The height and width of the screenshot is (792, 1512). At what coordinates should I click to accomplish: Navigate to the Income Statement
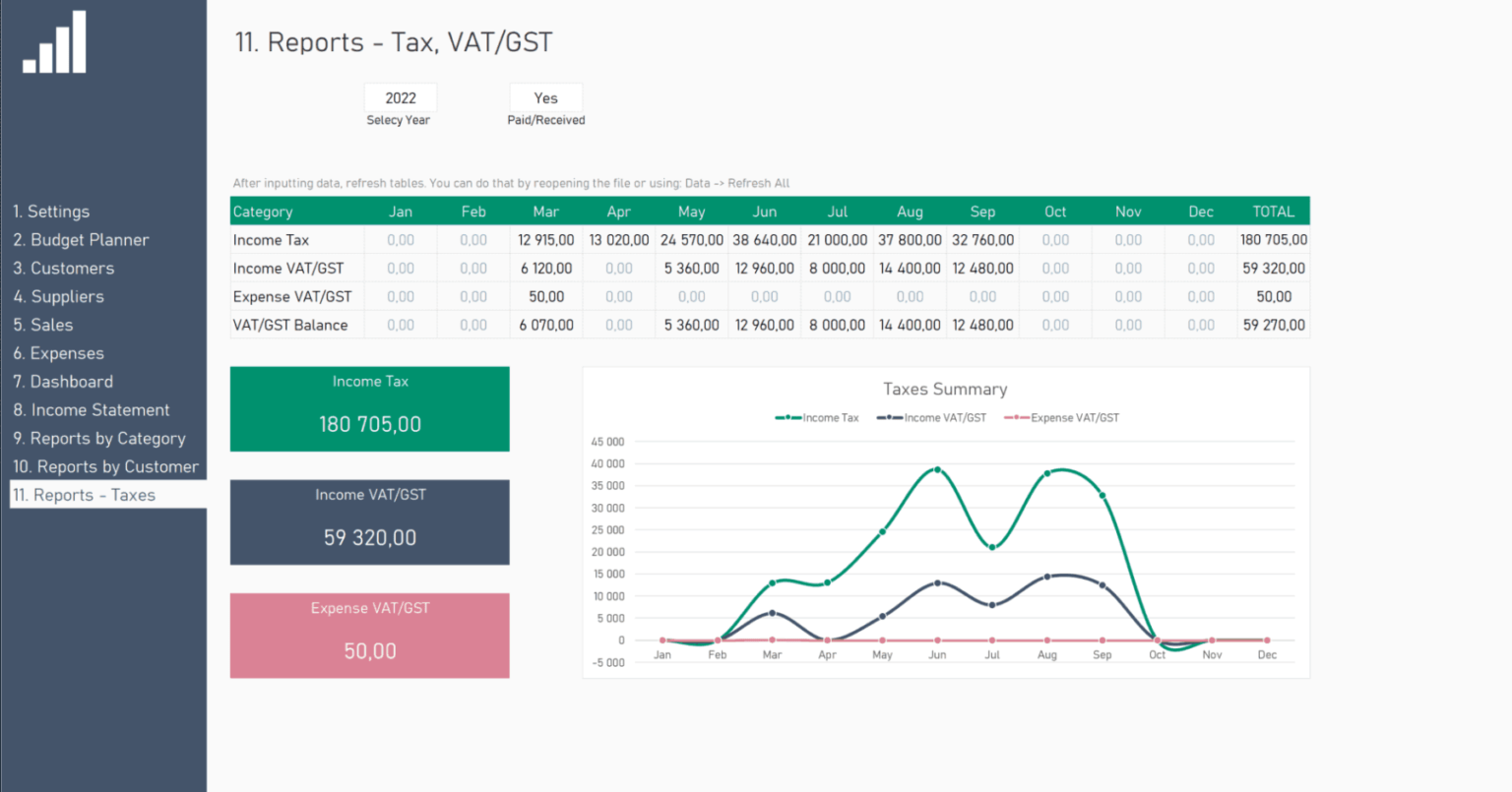[92, 409]
